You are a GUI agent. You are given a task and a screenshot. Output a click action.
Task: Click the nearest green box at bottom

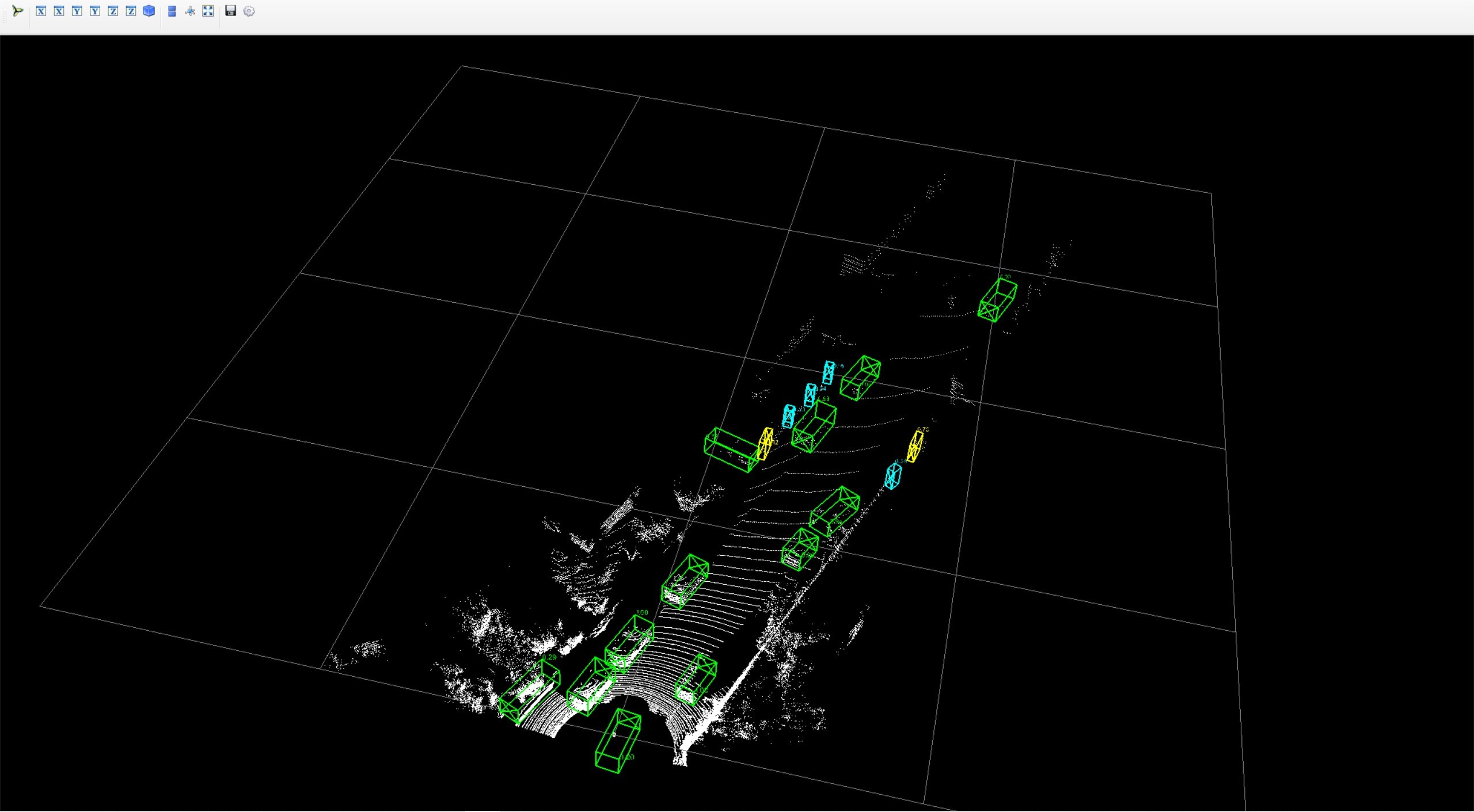point(618,741)
